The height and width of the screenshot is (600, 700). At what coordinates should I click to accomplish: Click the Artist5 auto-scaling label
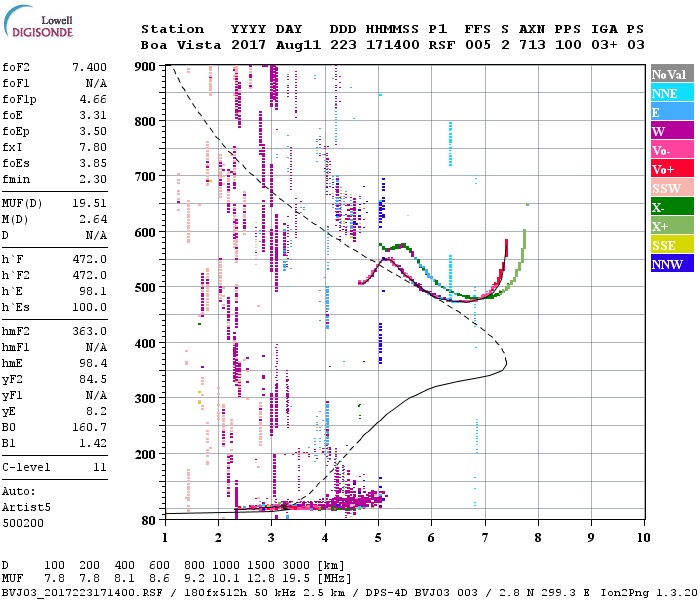point(24,508)
